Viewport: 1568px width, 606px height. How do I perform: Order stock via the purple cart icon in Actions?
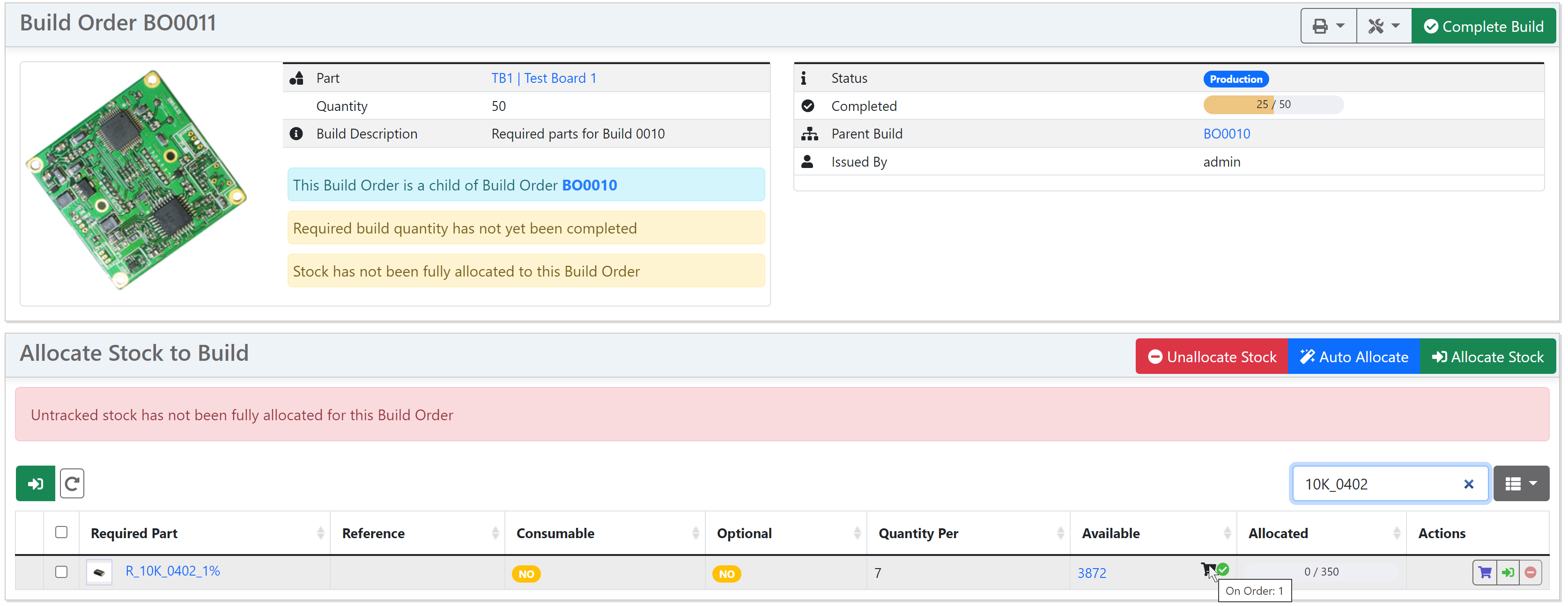click(x=1485, y=572)
